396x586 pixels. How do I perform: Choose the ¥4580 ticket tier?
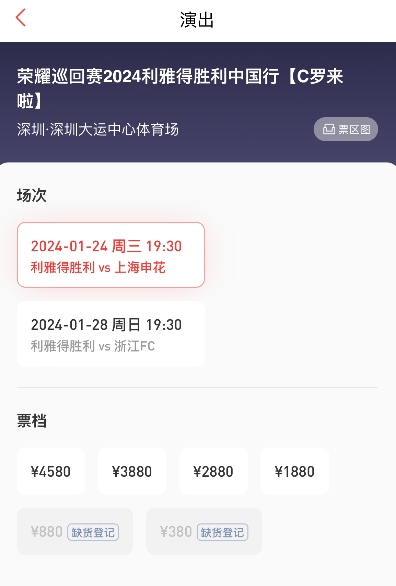point(51,471)
